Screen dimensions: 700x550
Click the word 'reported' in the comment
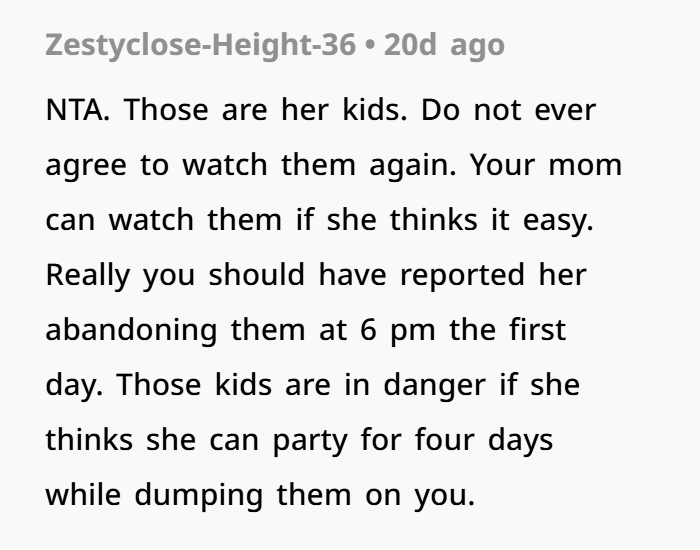tap(462, 275)
